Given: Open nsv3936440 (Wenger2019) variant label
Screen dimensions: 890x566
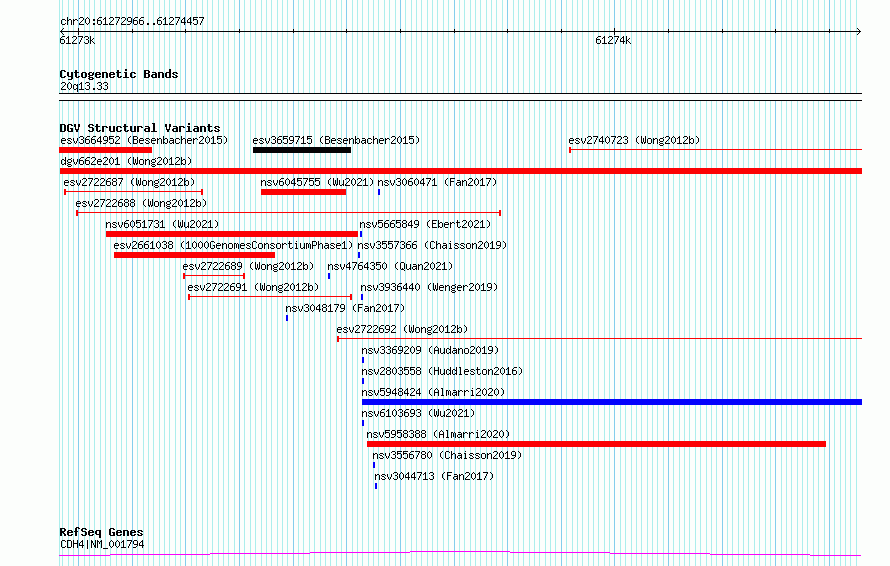Looking at the screenshot, I should click(x=429, y=287).
